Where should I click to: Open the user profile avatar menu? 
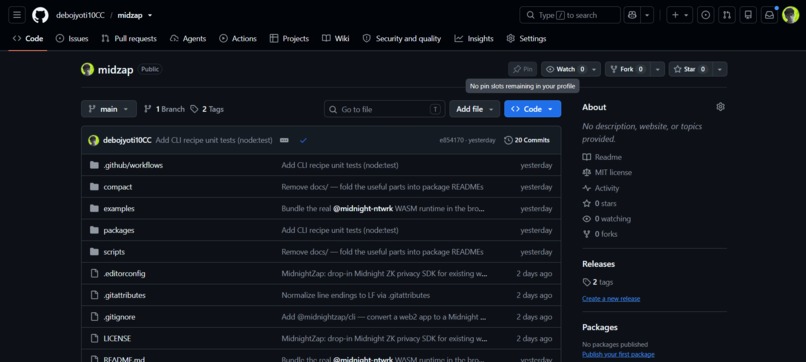coord(791,15)
